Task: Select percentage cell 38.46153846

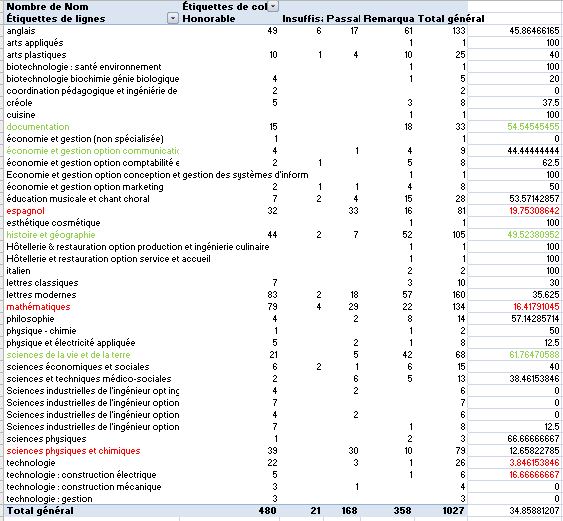Action: click(534, 379)
